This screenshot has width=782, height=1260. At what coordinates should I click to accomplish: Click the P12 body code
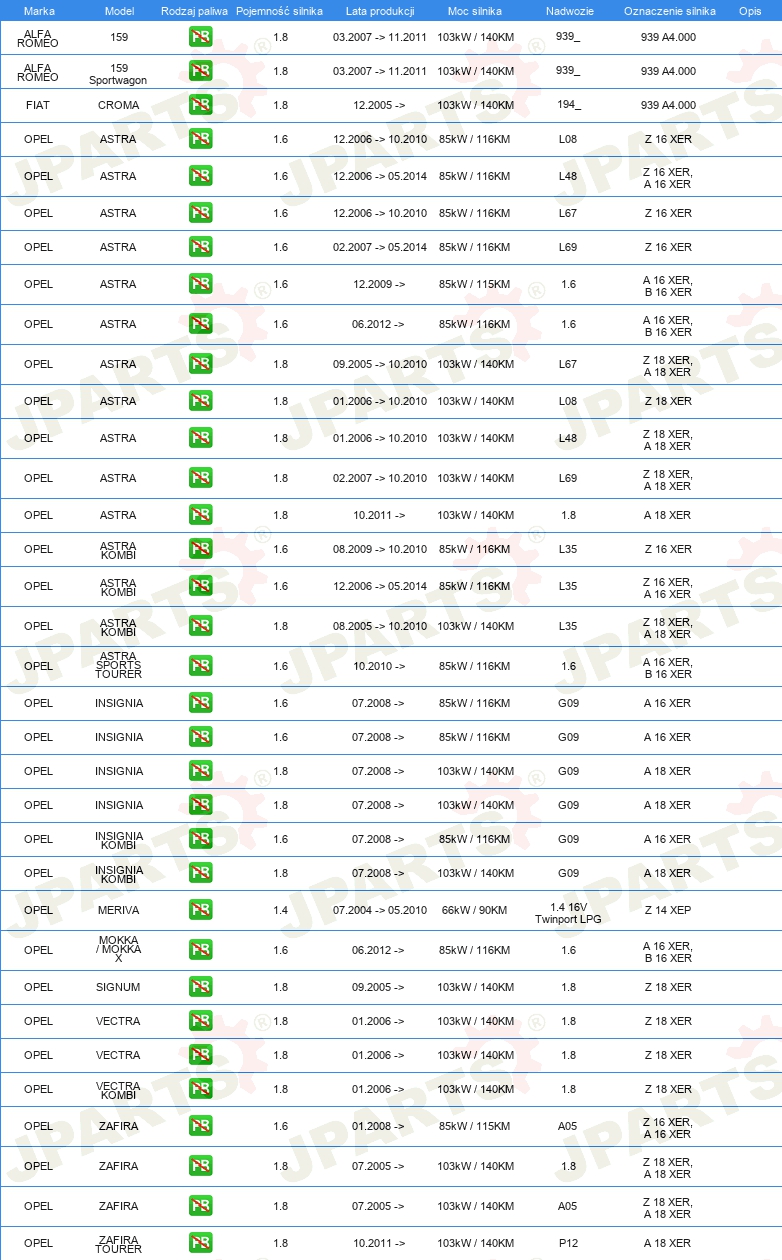click(x=568, y=1243)
